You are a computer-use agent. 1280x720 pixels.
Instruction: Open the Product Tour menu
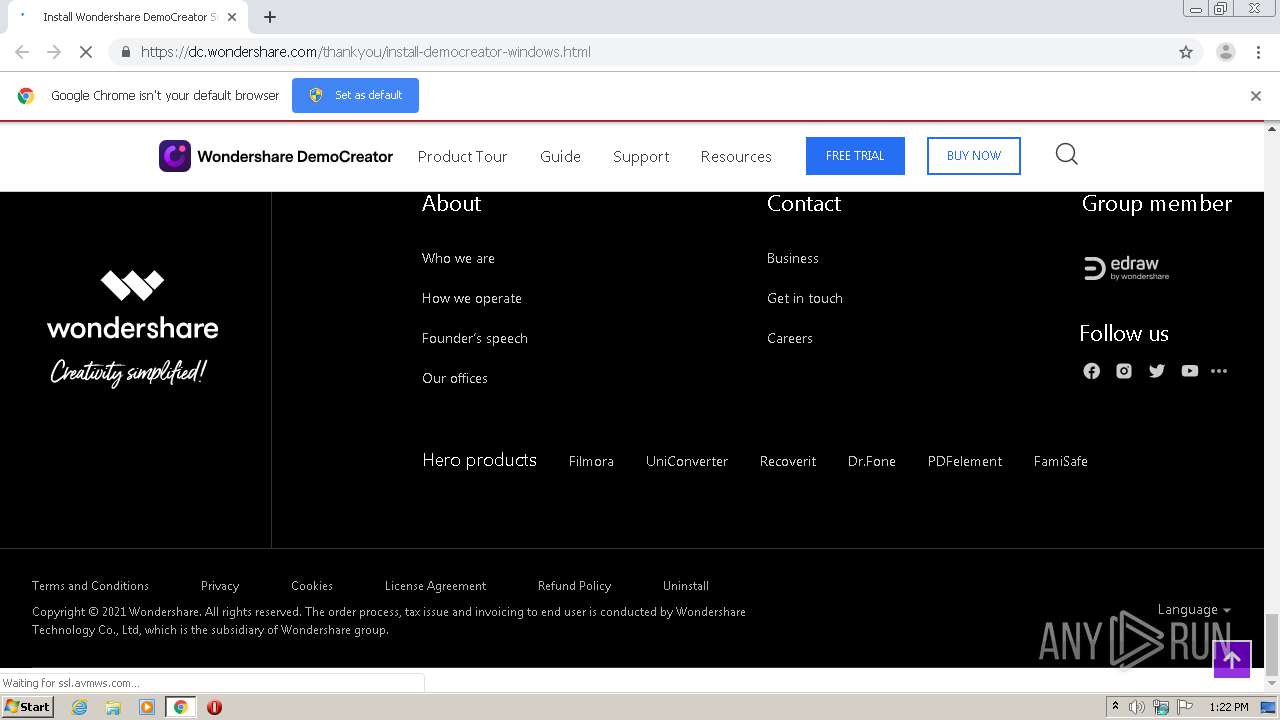click(463, 157)
